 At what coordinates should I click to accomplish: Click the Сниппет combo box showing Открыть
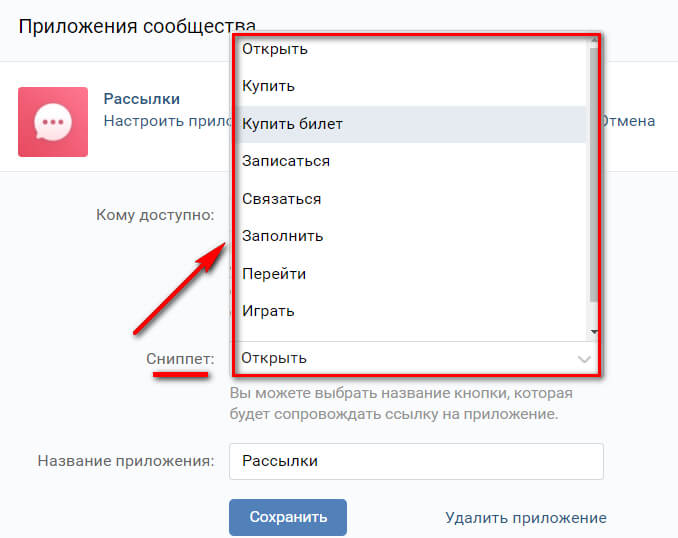400,358
